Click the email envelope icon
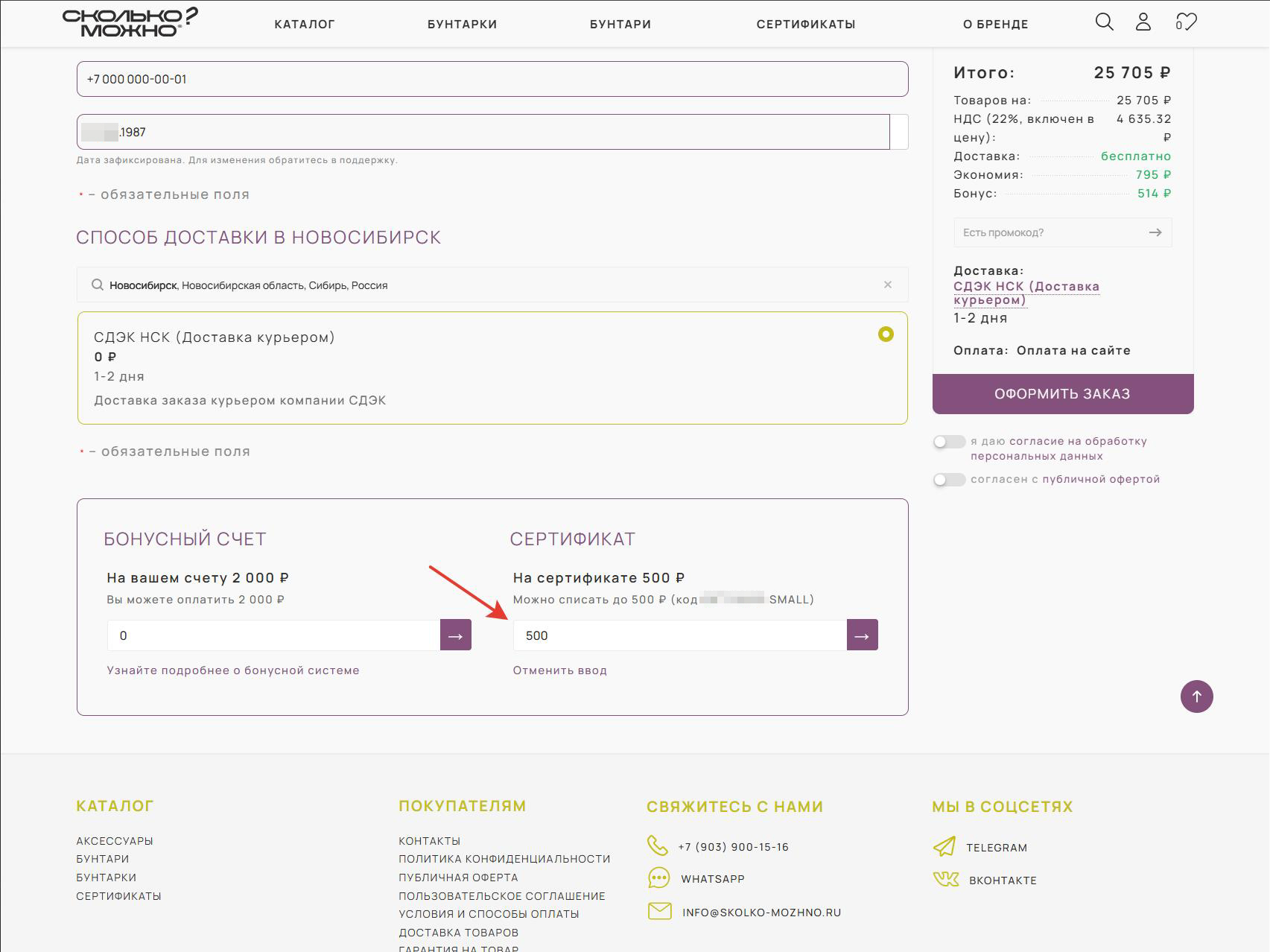 pos(659,911)
